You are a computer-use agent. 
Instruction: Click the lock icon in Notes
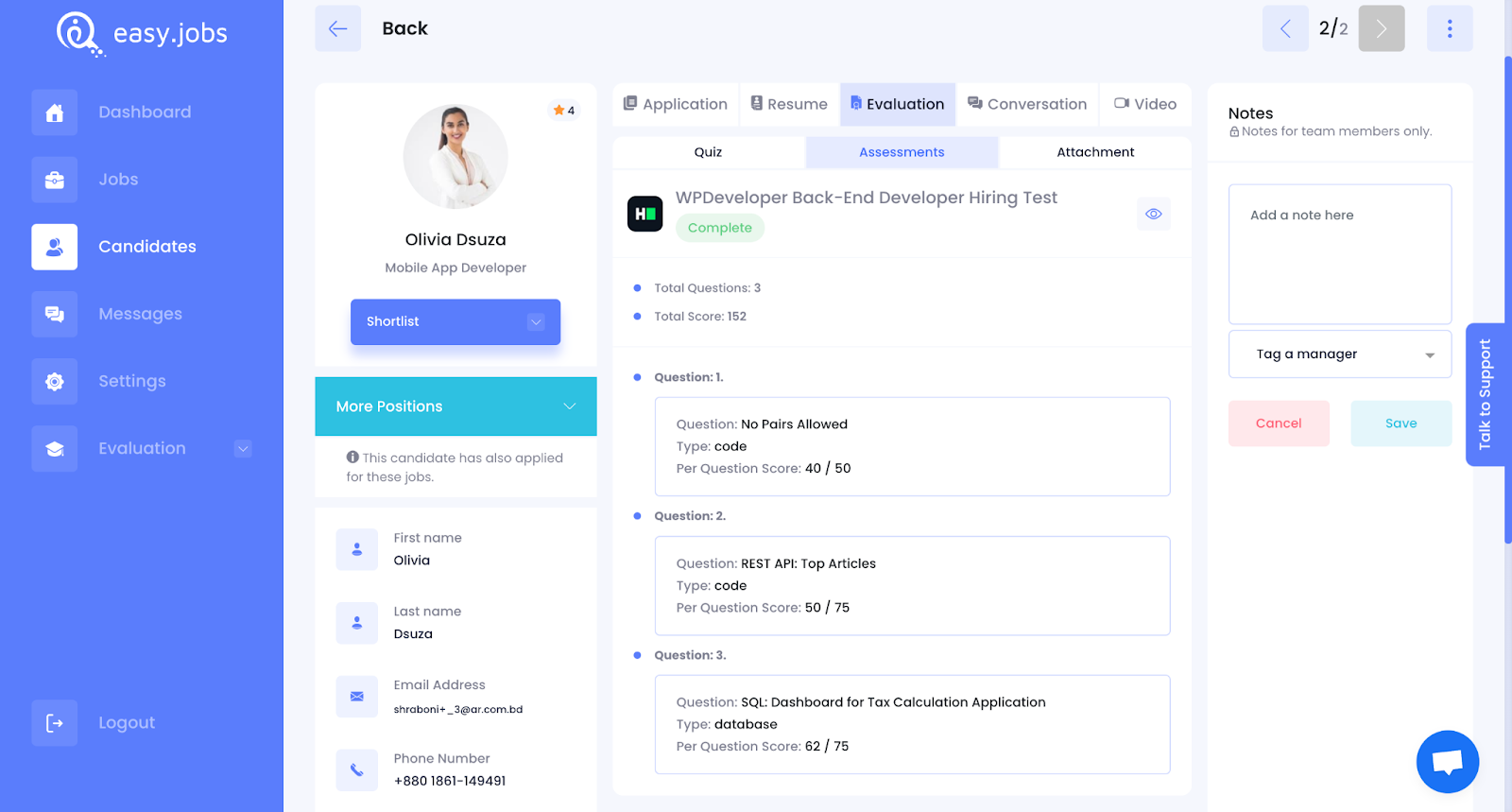pyautogui.click(x=1234, y=132)
